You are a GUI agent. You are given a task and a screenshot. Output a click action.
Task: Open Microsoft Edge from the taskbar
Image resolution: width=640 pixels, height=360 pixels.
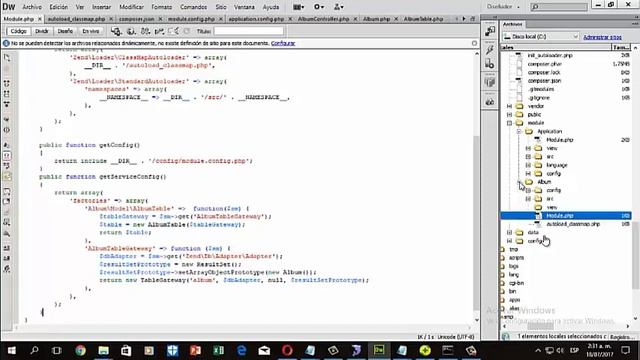pos(242,350)
